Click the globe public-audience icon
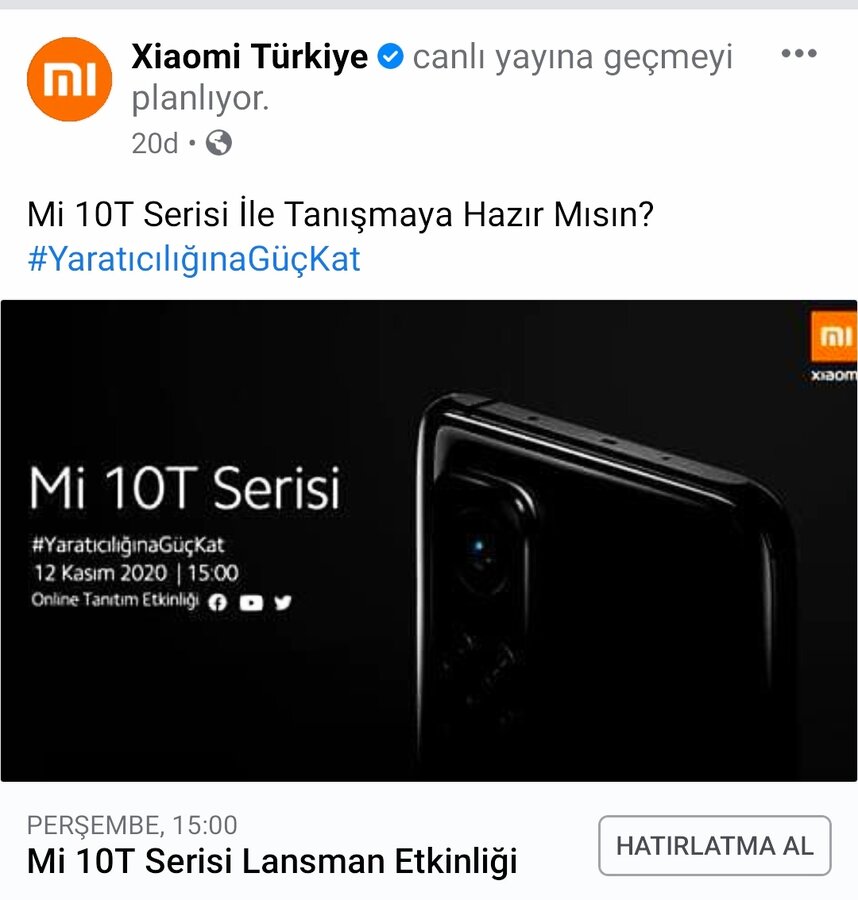Image resolution: width=858 pixels, height=900 pixels. click(x=219, y=142)
